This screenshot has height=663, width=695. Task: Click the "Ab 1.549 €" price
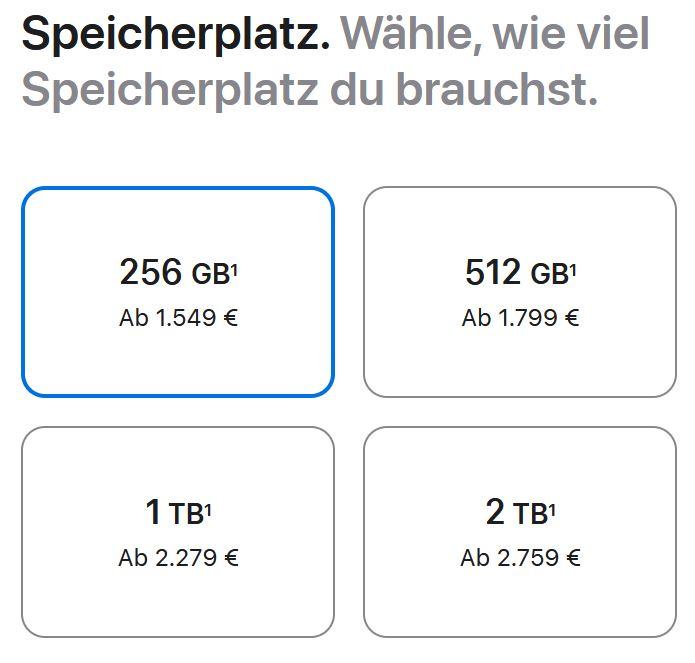(178, 318)
